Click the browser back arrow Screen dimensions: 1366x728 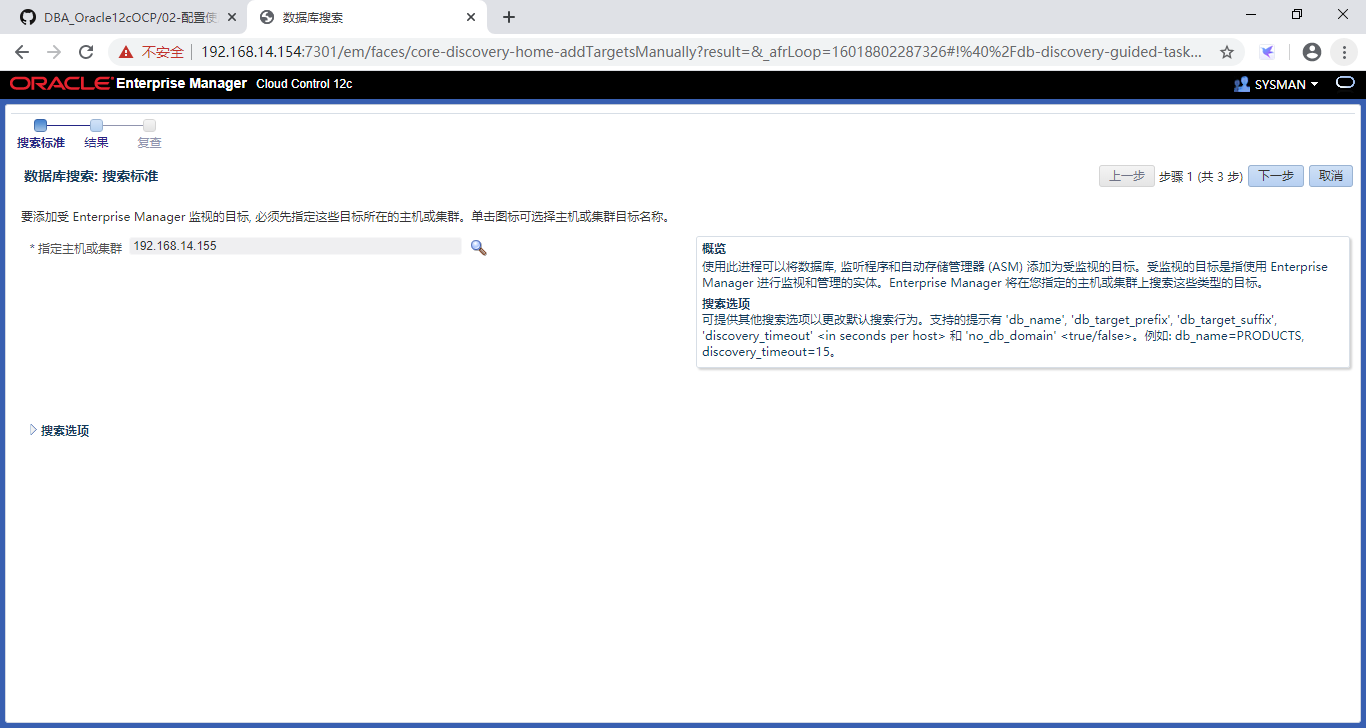21,52
